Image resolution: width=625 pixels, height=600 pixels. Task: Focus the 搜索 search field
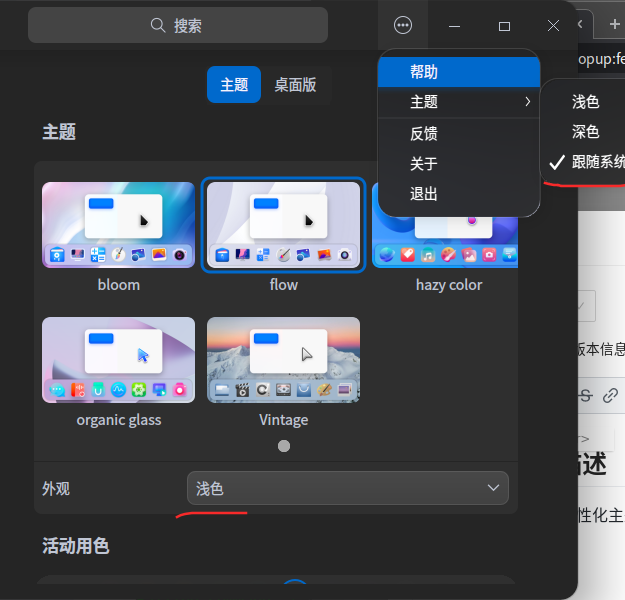tap(178, 25)
